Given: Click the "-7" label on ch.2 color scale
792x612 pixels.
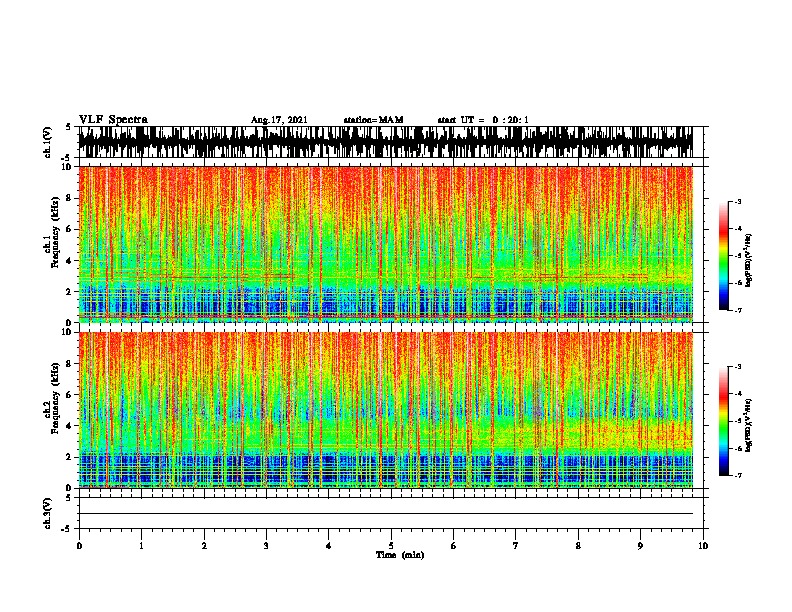Looking at the screenshot, I should [737, 475].
